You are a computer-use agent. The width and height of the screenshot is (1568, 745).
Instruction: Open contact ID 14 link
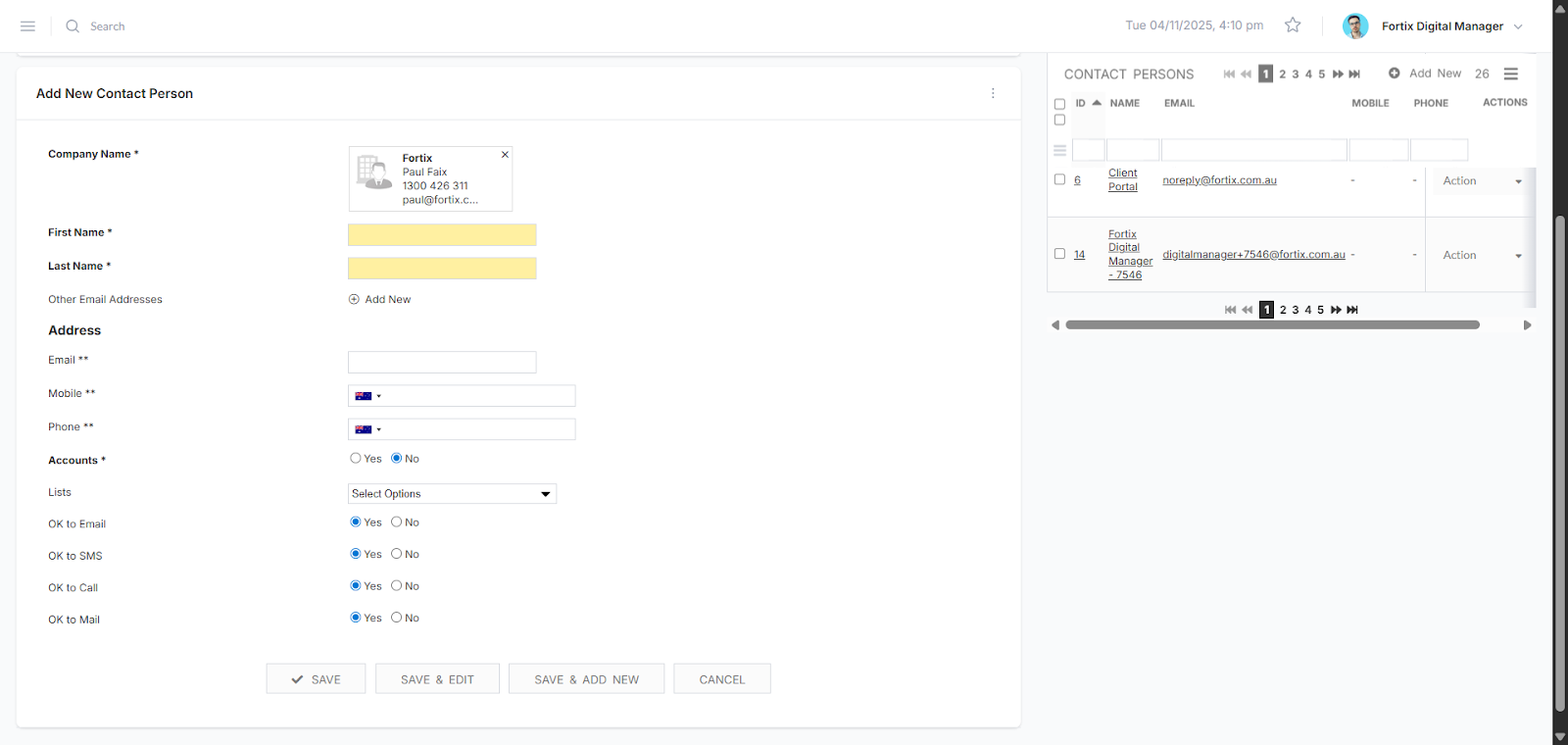(1079, 255)
